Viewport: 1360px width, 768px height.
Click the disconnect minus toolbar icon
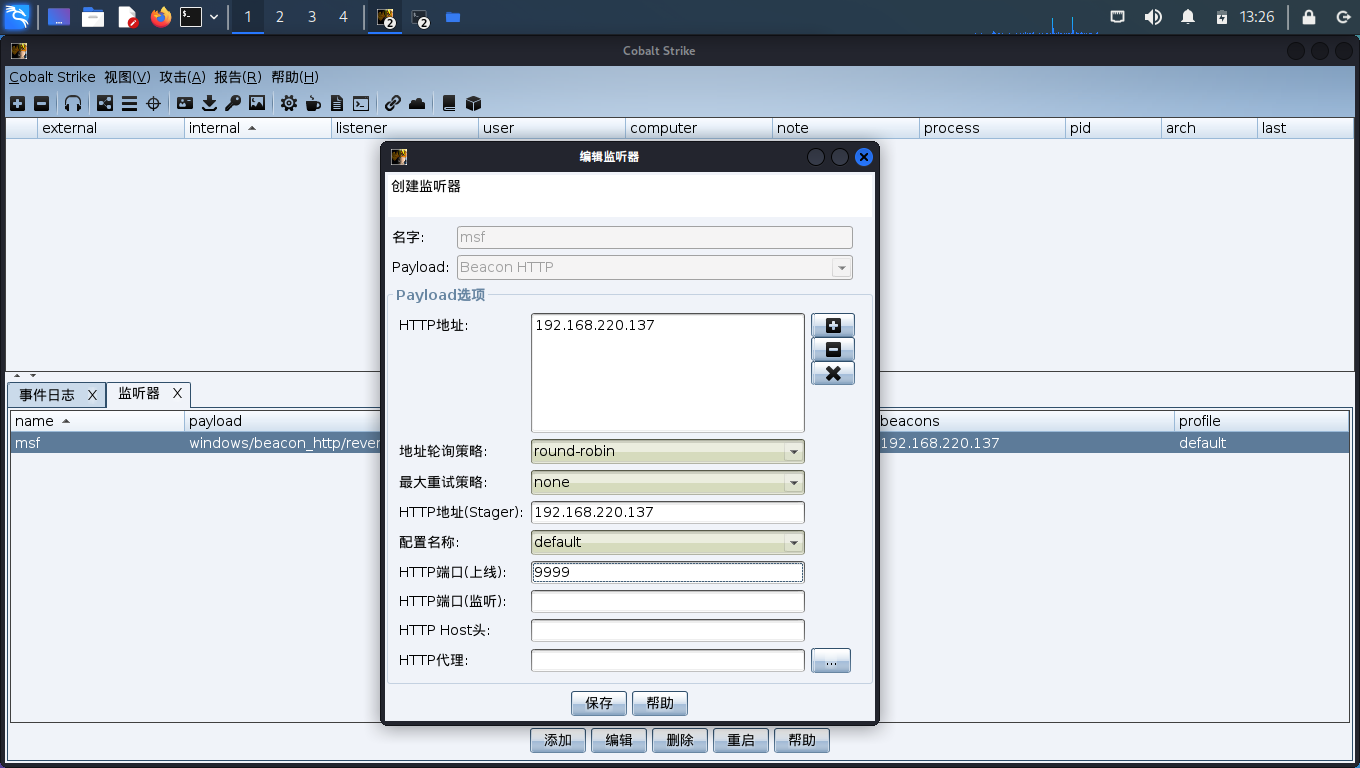tap(41, 103)
